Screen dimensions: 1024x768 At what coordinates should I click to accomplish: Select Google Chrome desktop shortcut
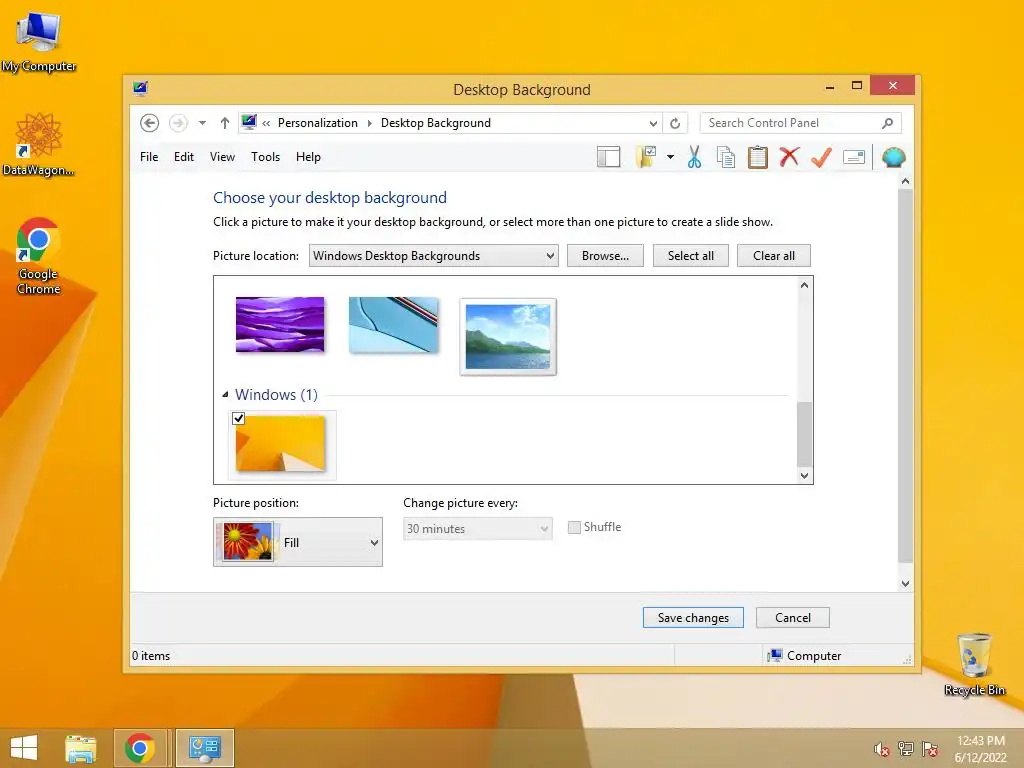point(38,257)
